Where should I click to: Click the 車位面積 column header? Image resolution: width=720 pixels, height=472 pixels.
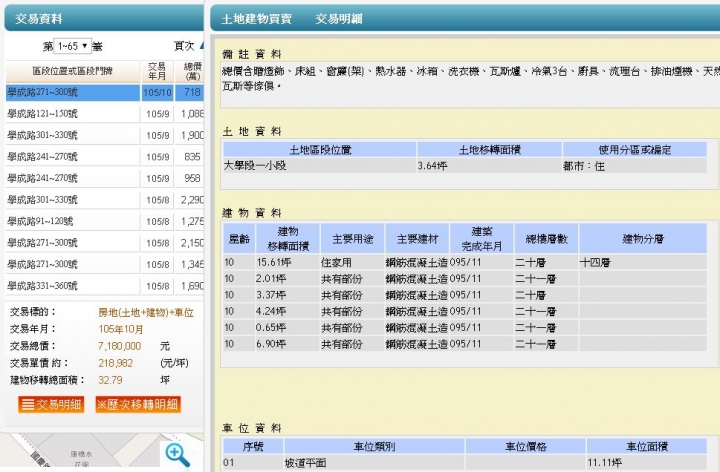647,446
